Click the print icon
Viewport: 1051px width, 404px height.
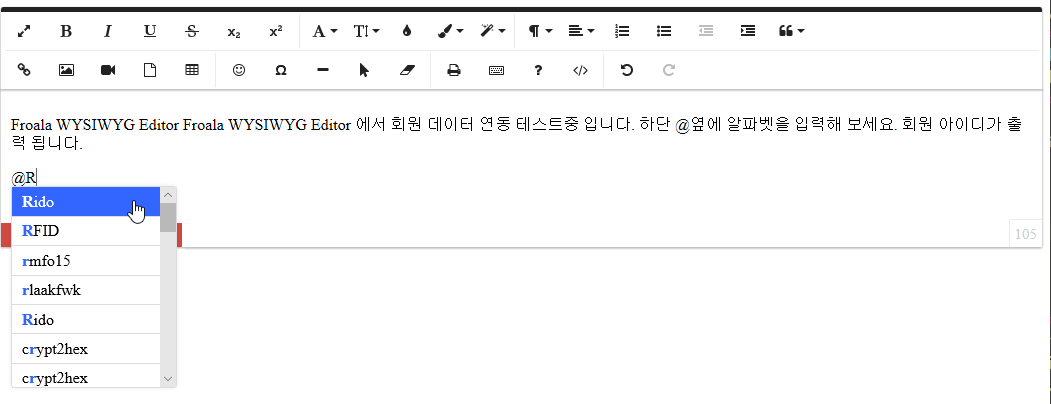coord(454,70)
